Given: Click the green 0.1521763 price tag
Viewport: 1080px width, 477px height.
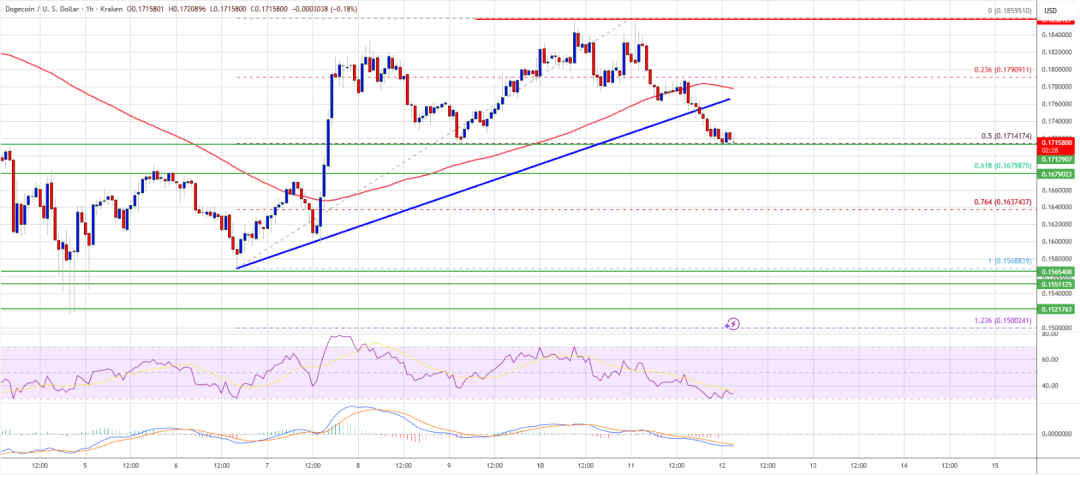Looking at the screenshot, I should click(x=1058, y=309).
